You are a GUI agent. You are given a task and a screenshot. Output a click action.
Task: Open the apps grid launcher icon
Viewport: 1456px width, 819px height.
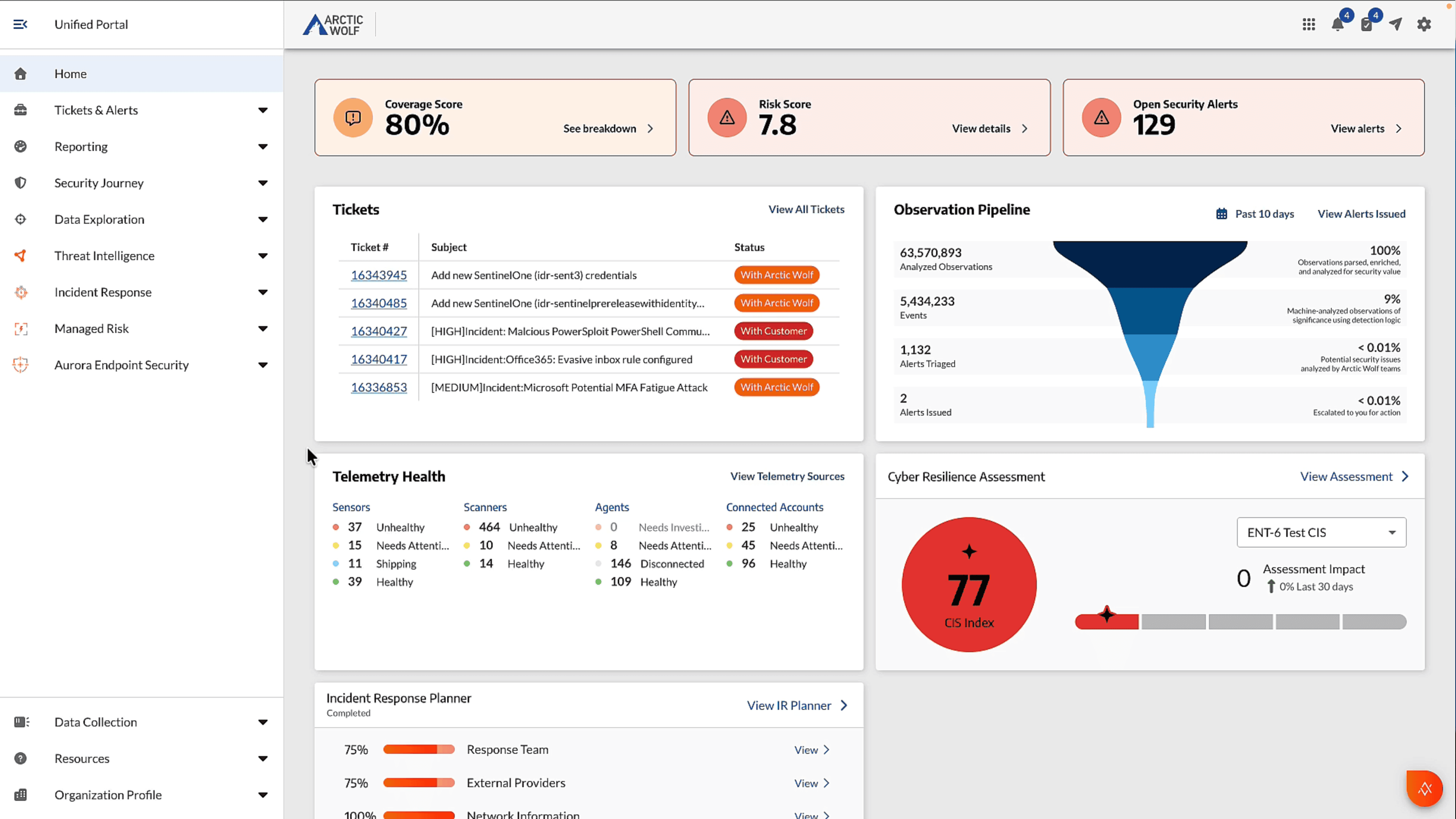tap(1309, 24)
